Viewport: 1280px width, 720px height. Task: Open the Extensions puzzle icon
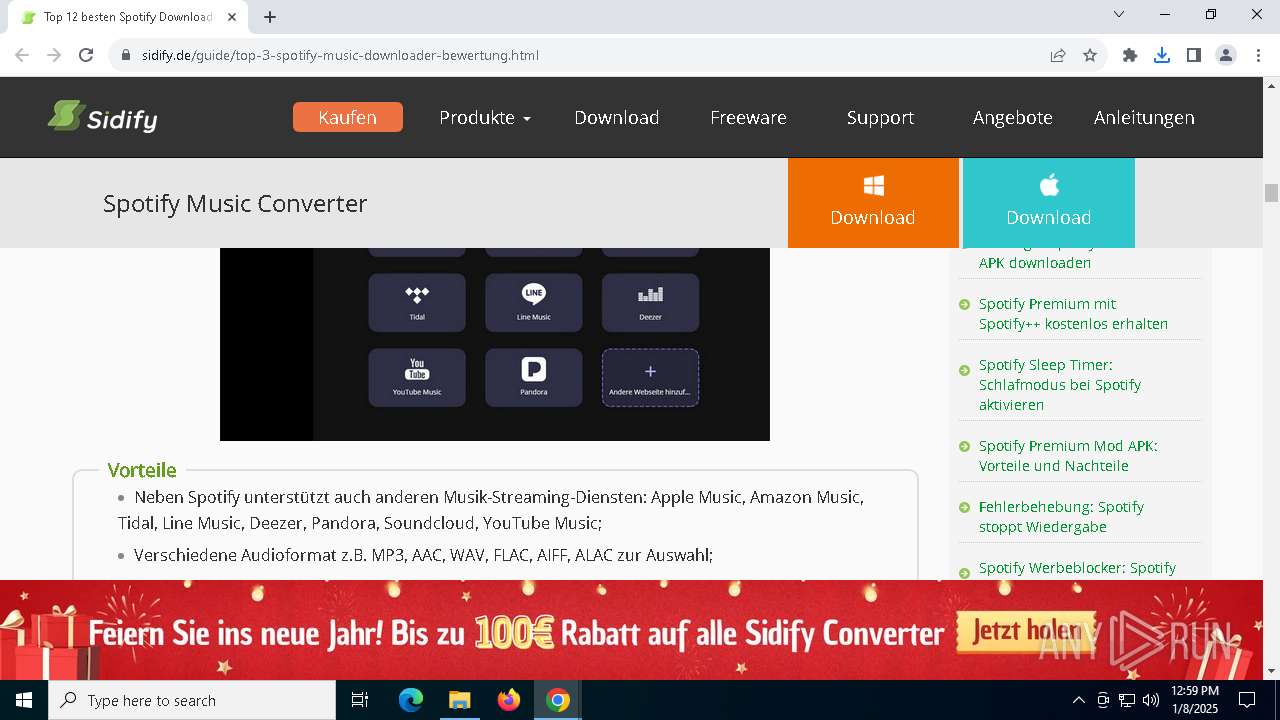pos(1130,55)
